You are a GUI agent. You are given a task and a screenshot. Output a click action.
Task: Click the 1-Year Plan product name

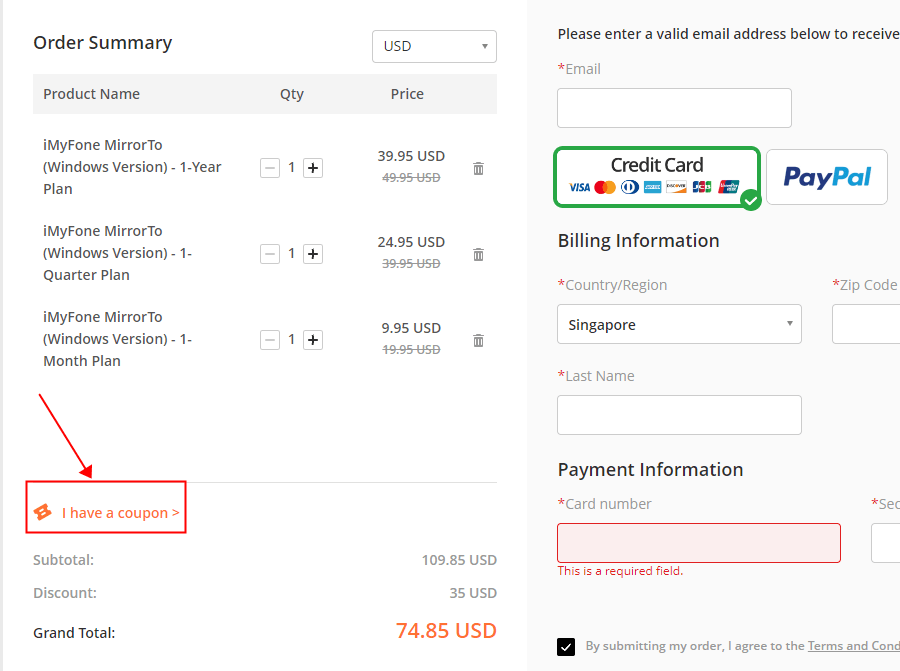point(132,167)
